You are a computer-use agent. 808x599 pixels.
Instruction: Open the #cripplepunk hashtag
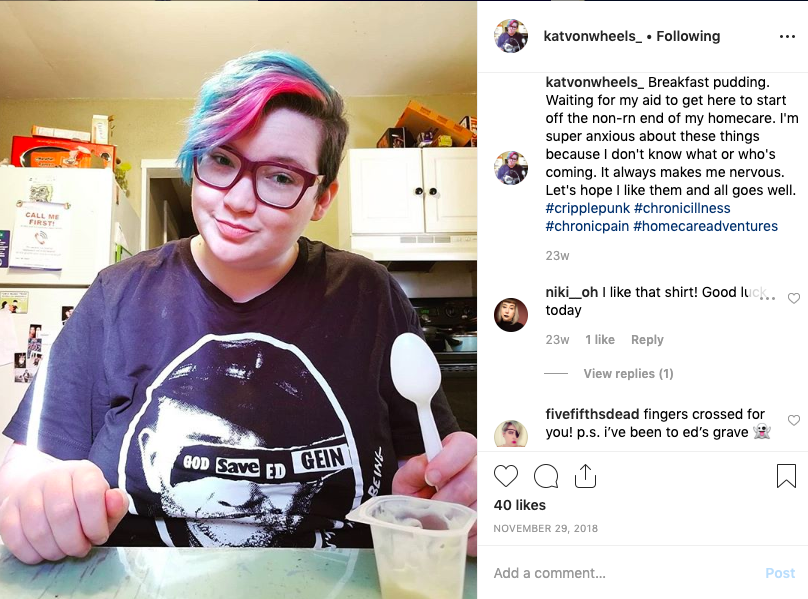click(x=587, y=208)
